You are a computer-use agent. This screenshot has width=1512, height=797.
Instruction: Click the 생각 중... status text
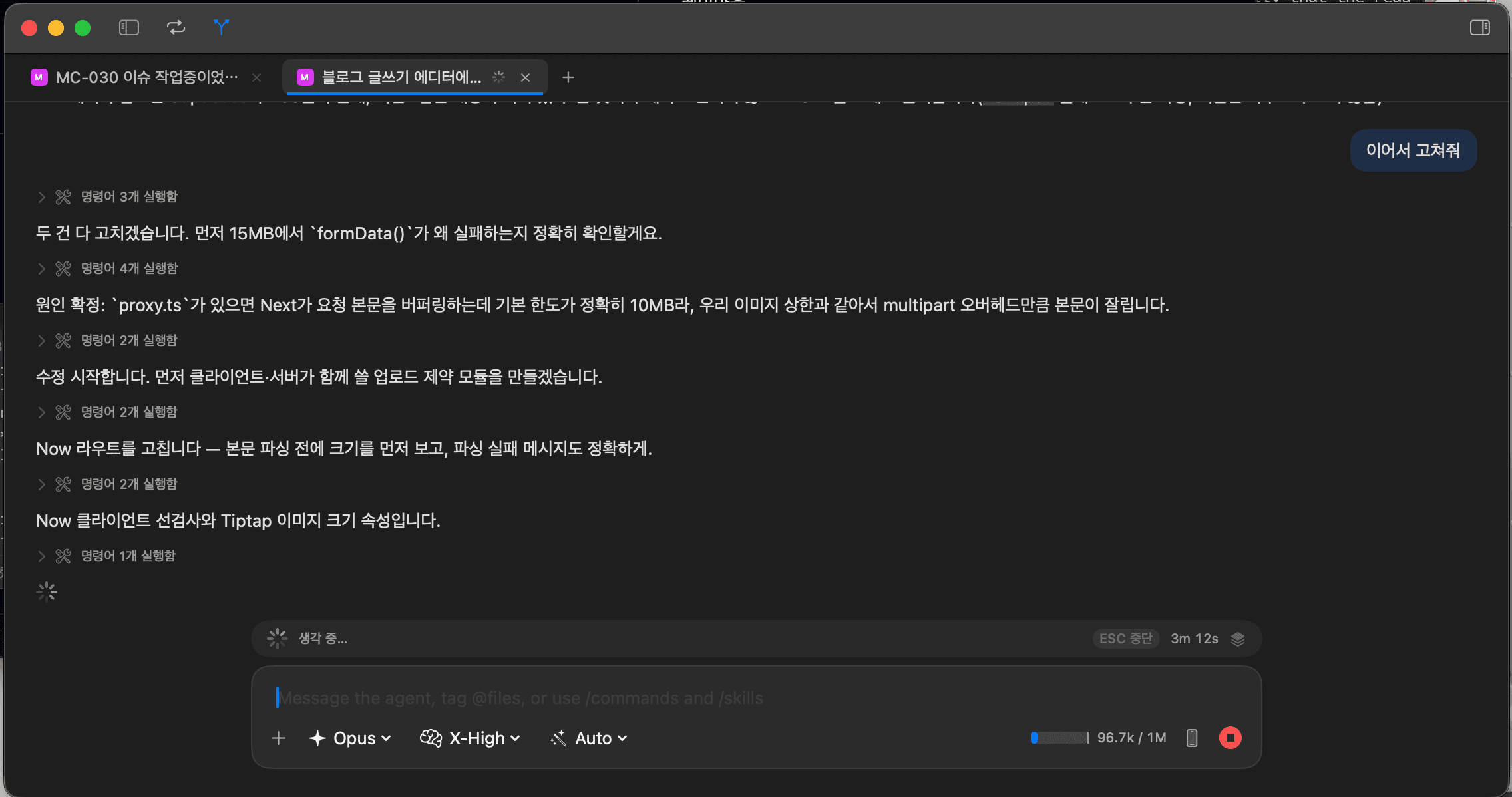point(323,639)
